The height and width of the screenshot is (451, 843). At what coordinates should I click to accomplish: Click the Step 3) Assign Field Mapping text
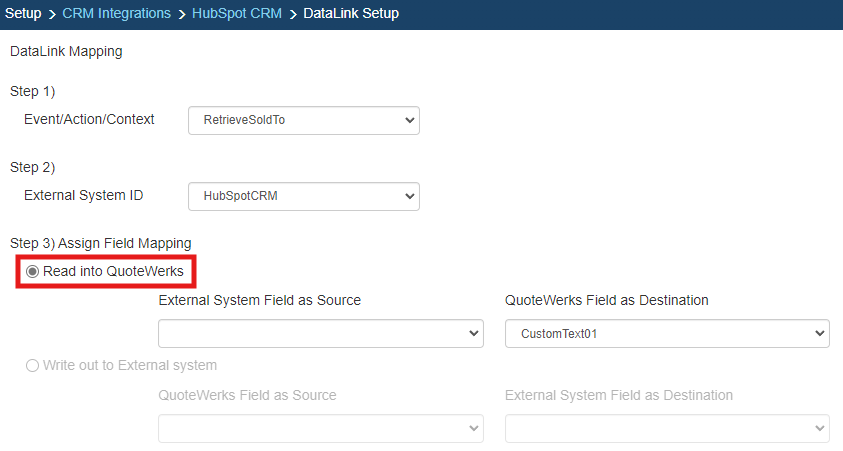[x=100, y=243]
